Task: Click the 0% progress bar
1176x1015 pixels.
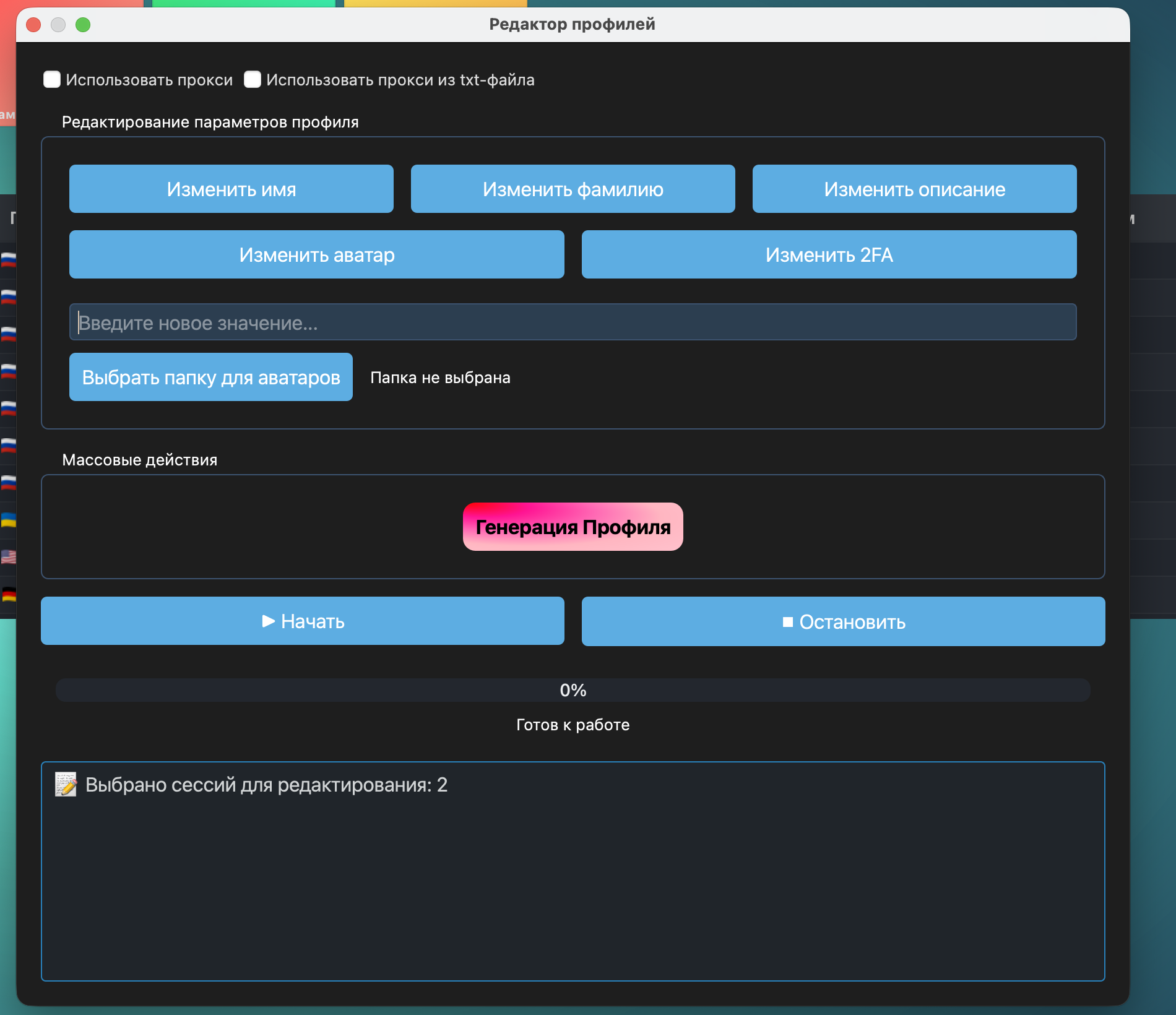Action: click(x=573, y=690)
